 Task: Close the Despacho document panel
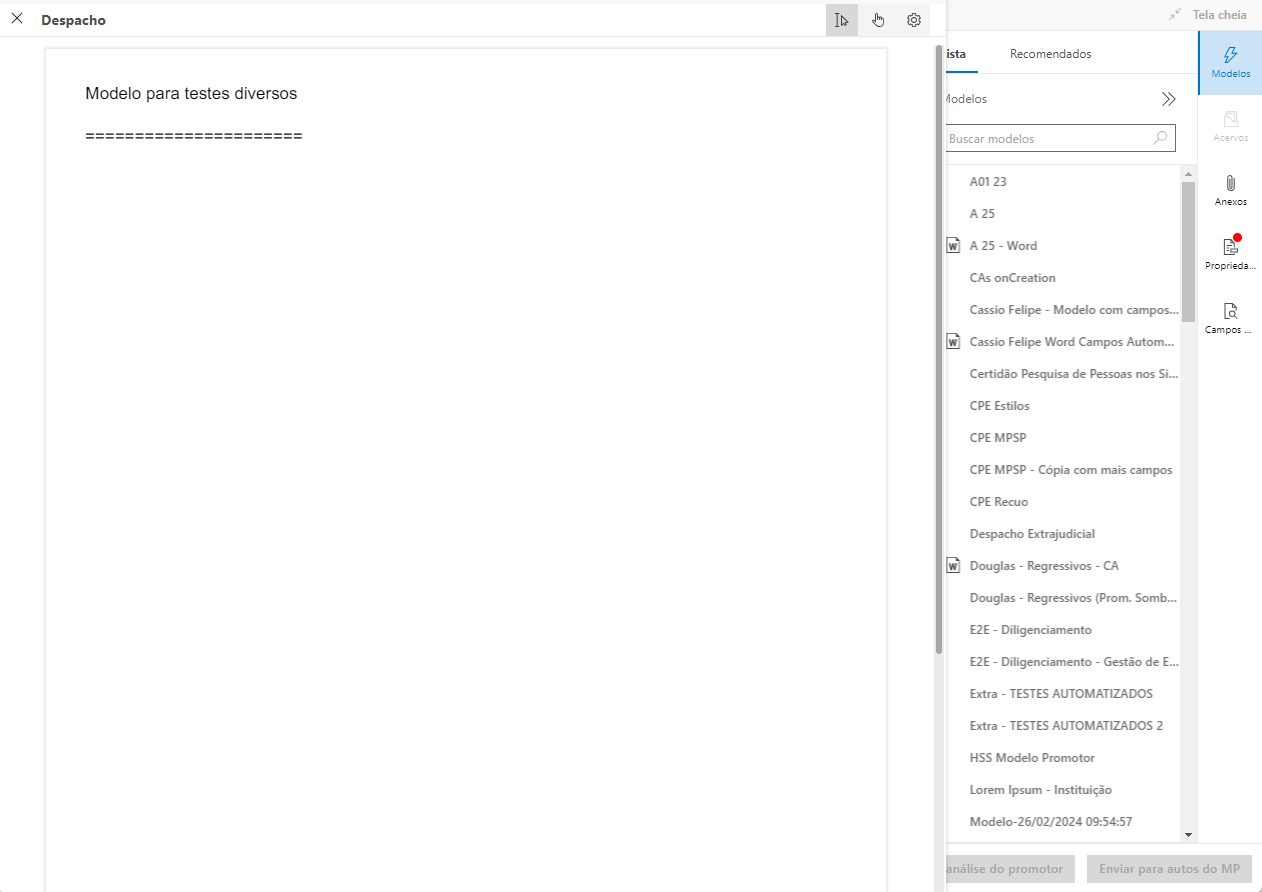[17, 19]
